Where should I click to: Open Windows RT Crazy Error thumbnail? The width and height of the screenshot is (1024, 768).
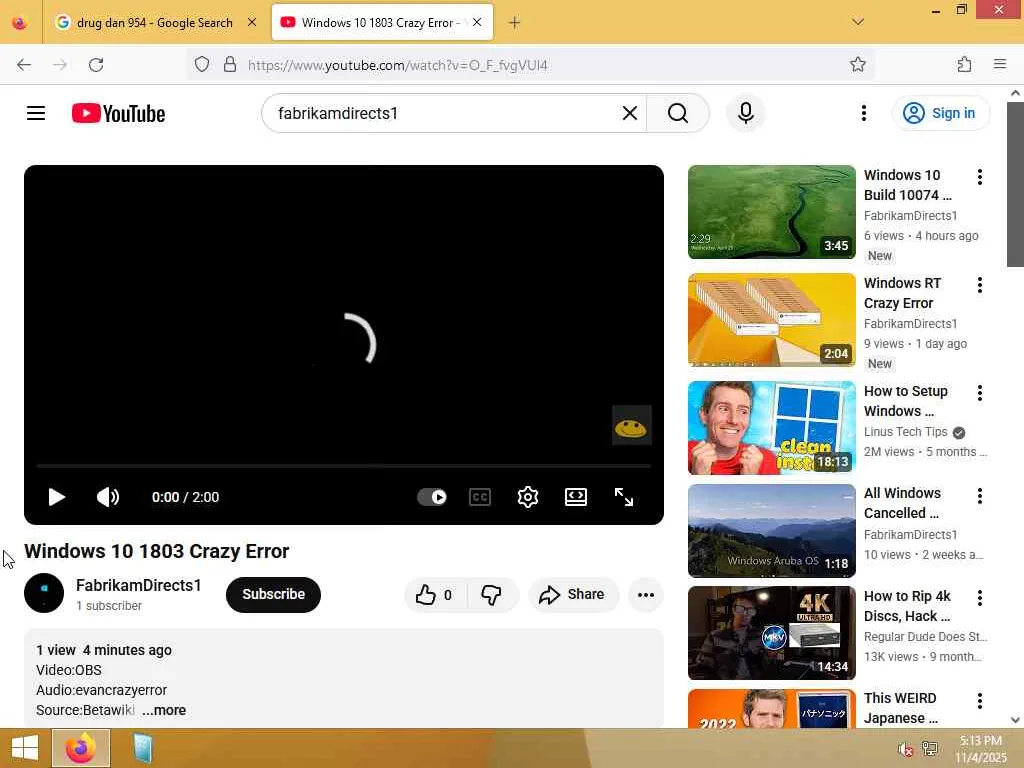coord(771,319)
